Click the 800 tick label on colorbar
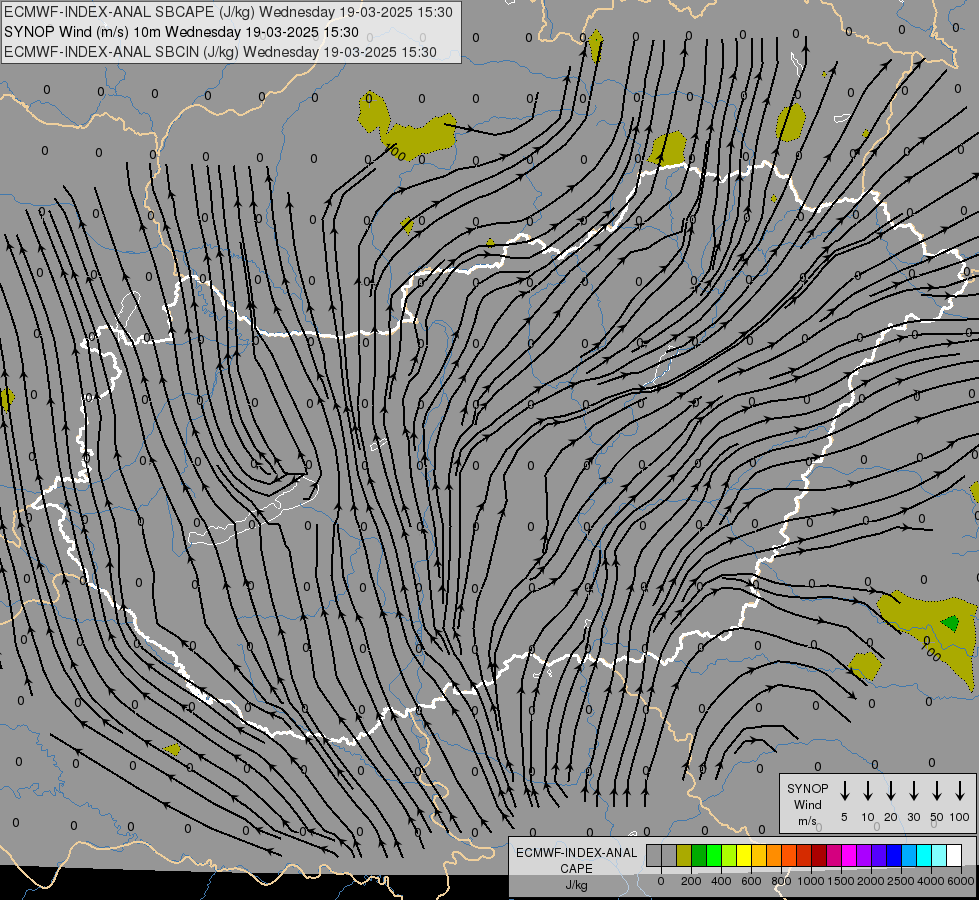Viewport: 979px width, 900px height. click(x=781, y=881)
